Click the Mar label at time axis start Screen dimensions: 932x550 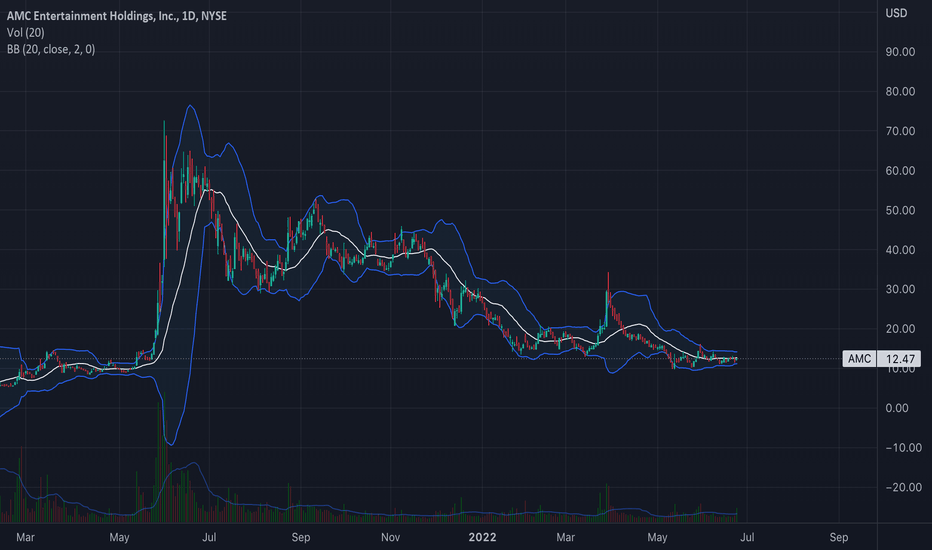tap(25, 538)
